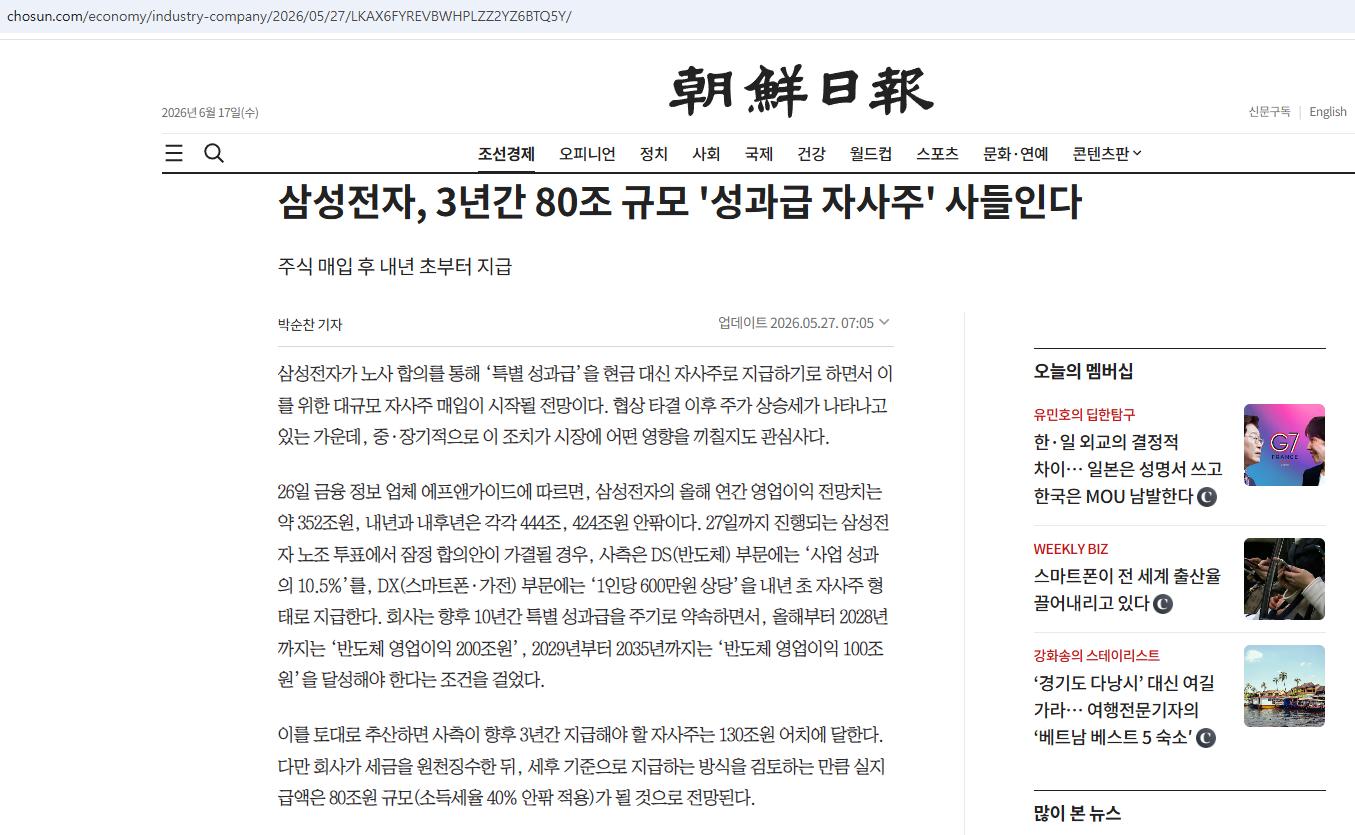
Task: Click the article headline '삼성전자, 3년간 80조 규모'
Action: [680, 203]
